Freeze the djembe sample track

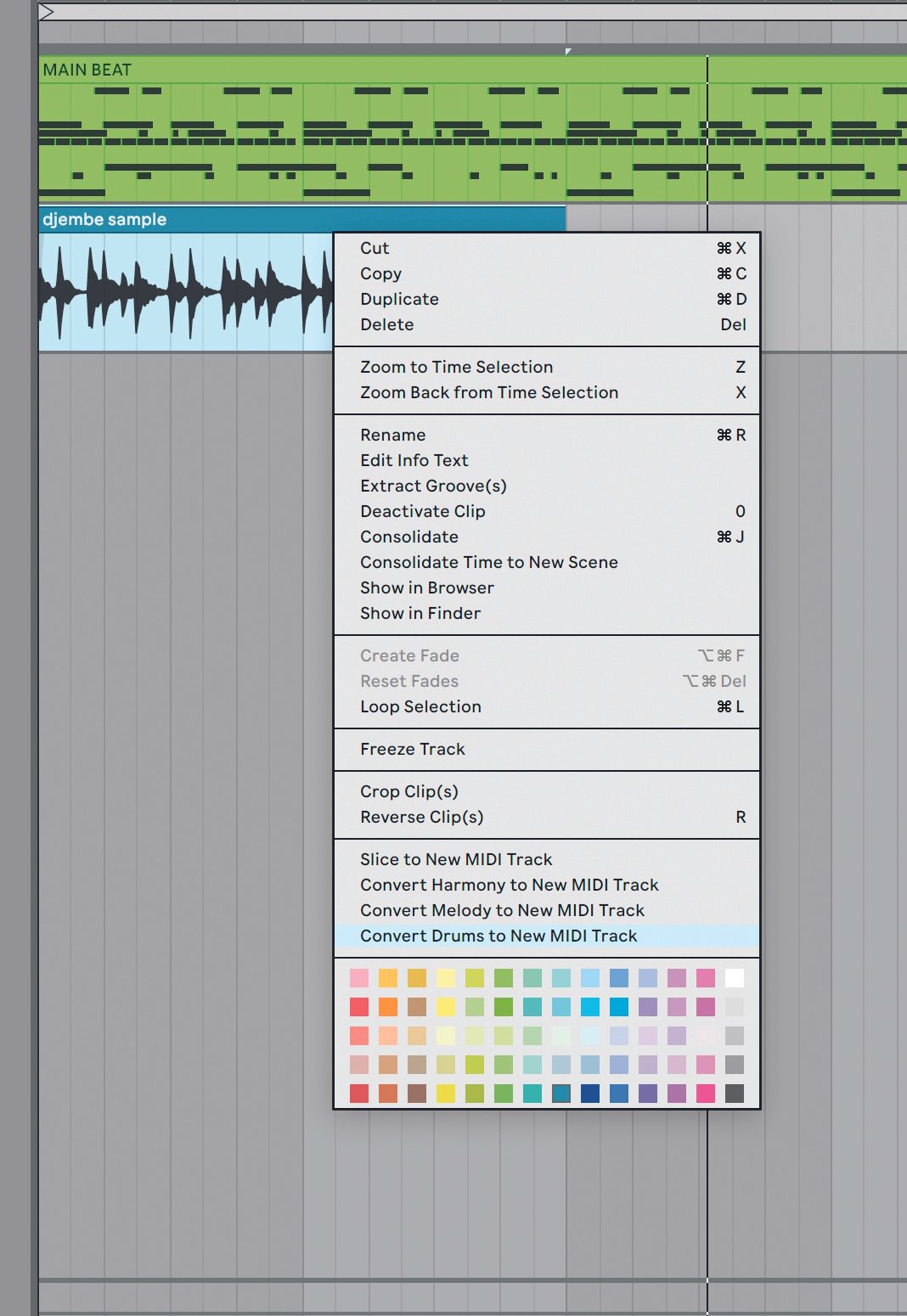pyautogui.click(x=412, y=749)
